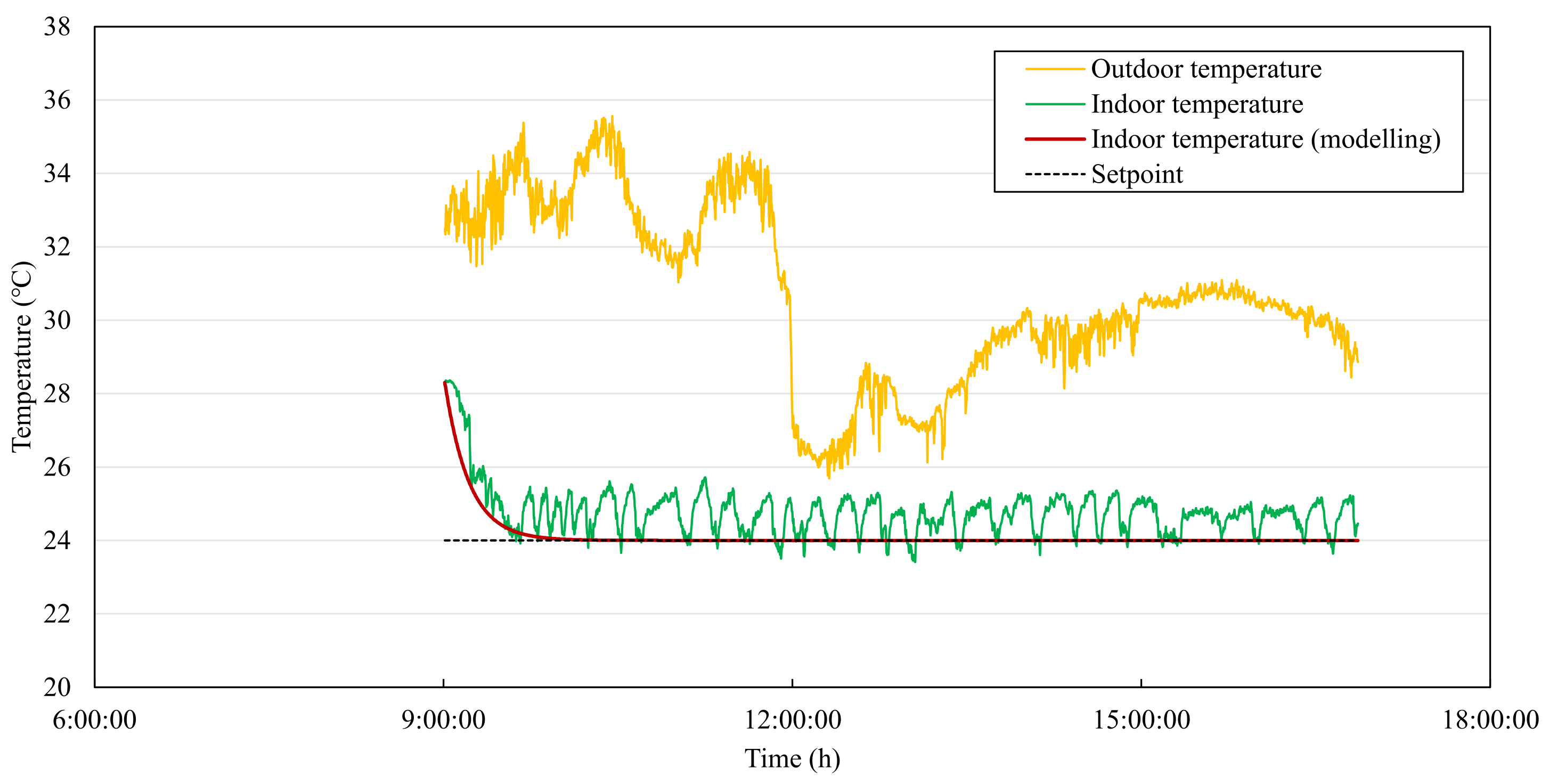Click the 24 y-axis tick label
The width and height of the screenshot is (1549, 784).
coord(56,541)
